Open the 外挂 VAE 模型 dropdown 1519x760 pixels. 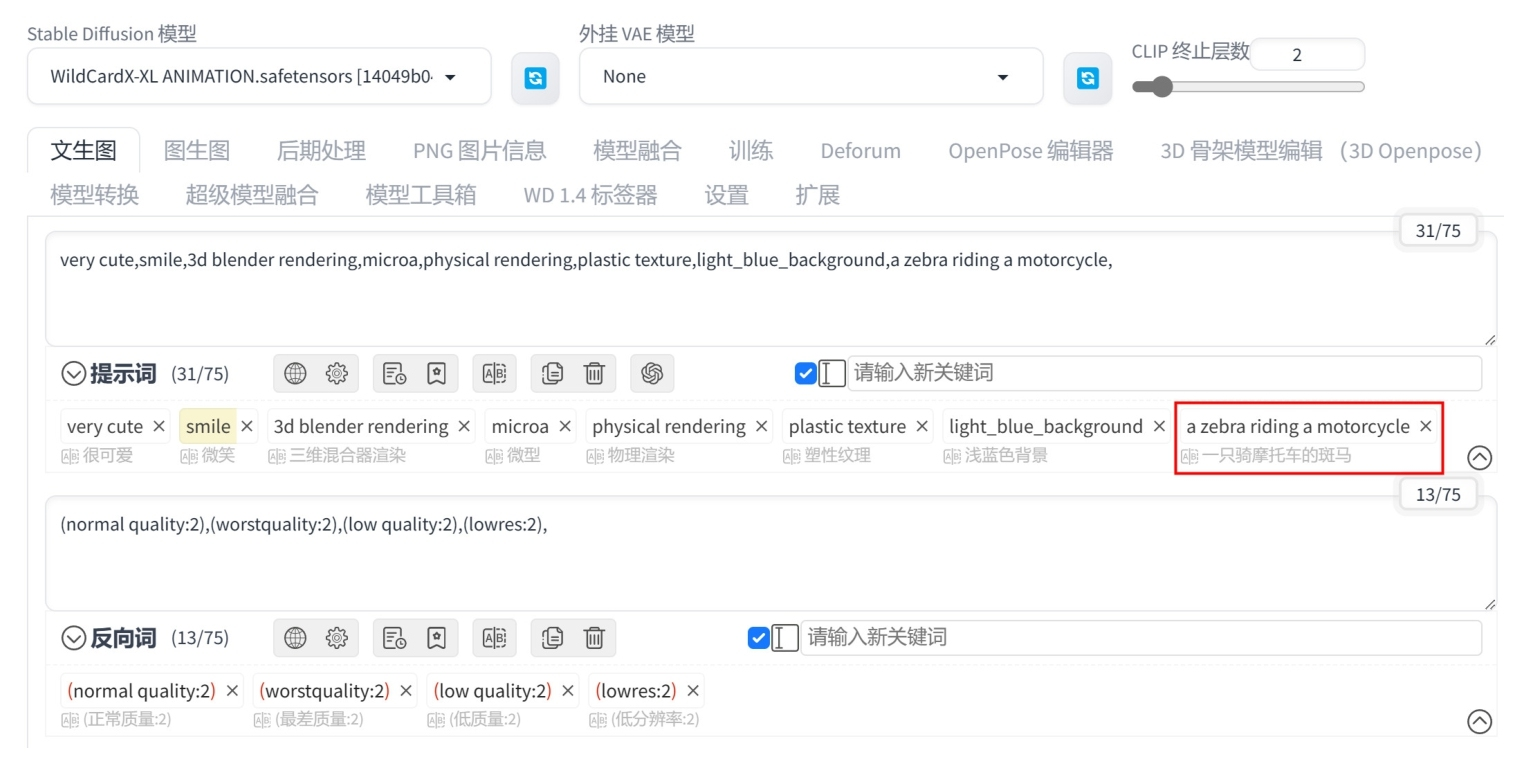811,77
